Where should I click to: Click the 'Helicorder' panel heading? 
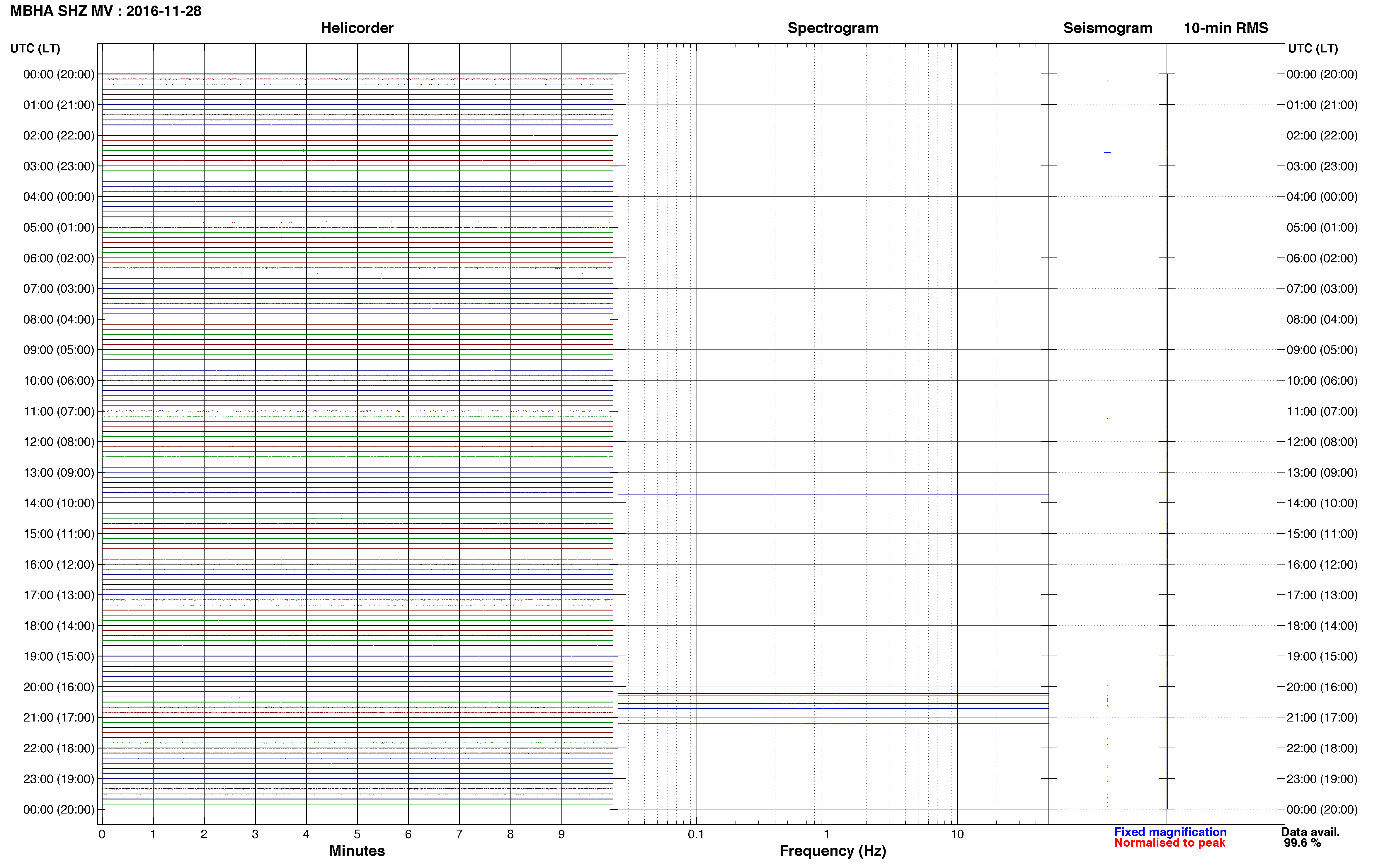pyautogui.click(x=357, y=28)
